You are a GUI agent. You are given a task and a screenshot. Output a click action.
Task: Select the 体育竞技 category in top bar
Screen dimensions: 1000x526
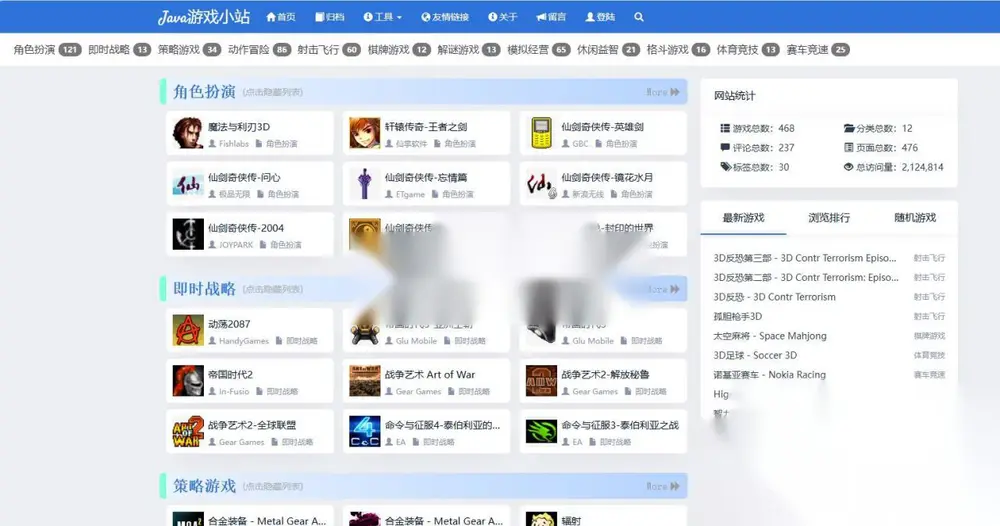click(748, 50)
